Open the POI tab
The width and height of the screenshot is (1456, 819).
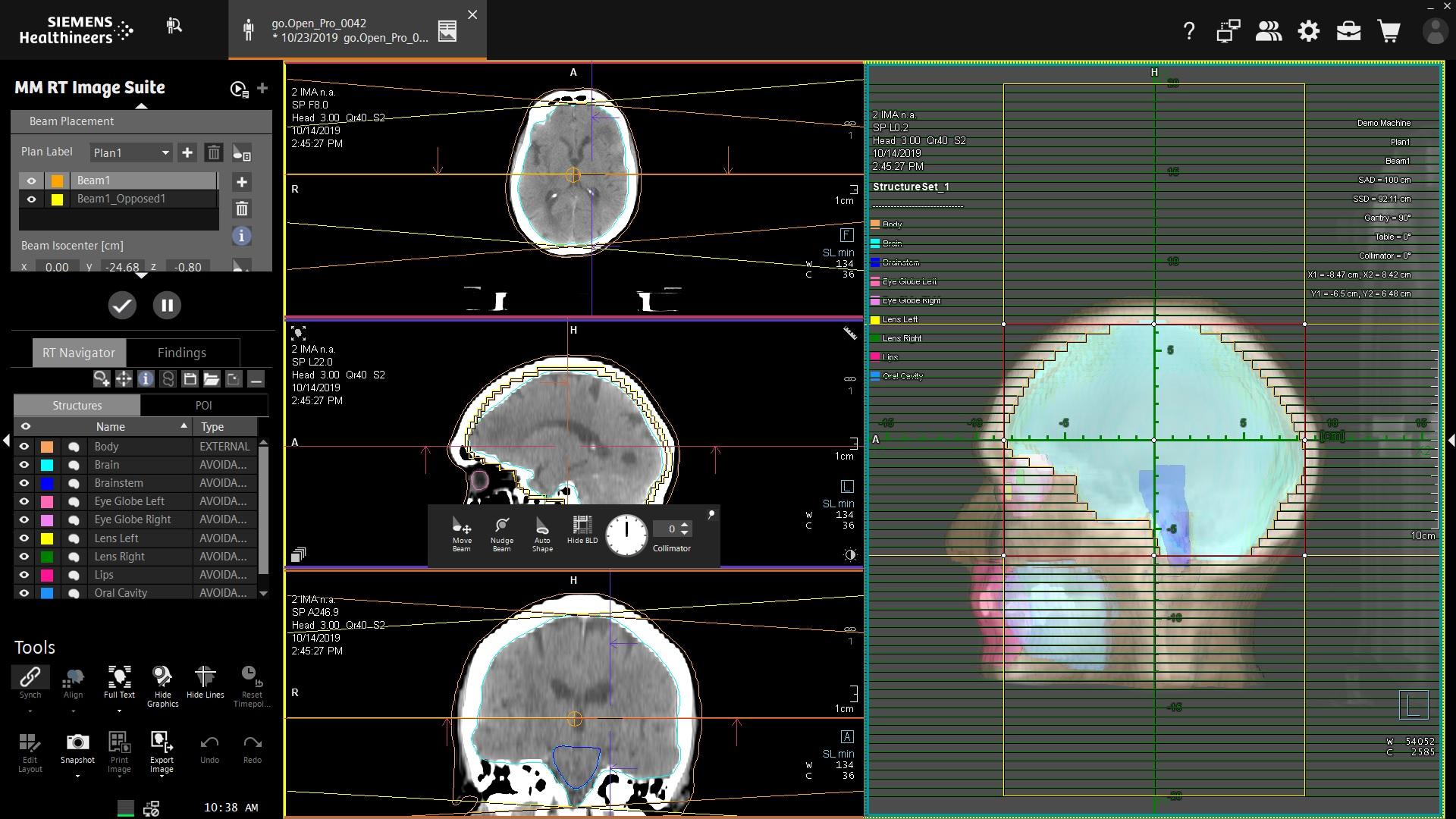(203, 405)
